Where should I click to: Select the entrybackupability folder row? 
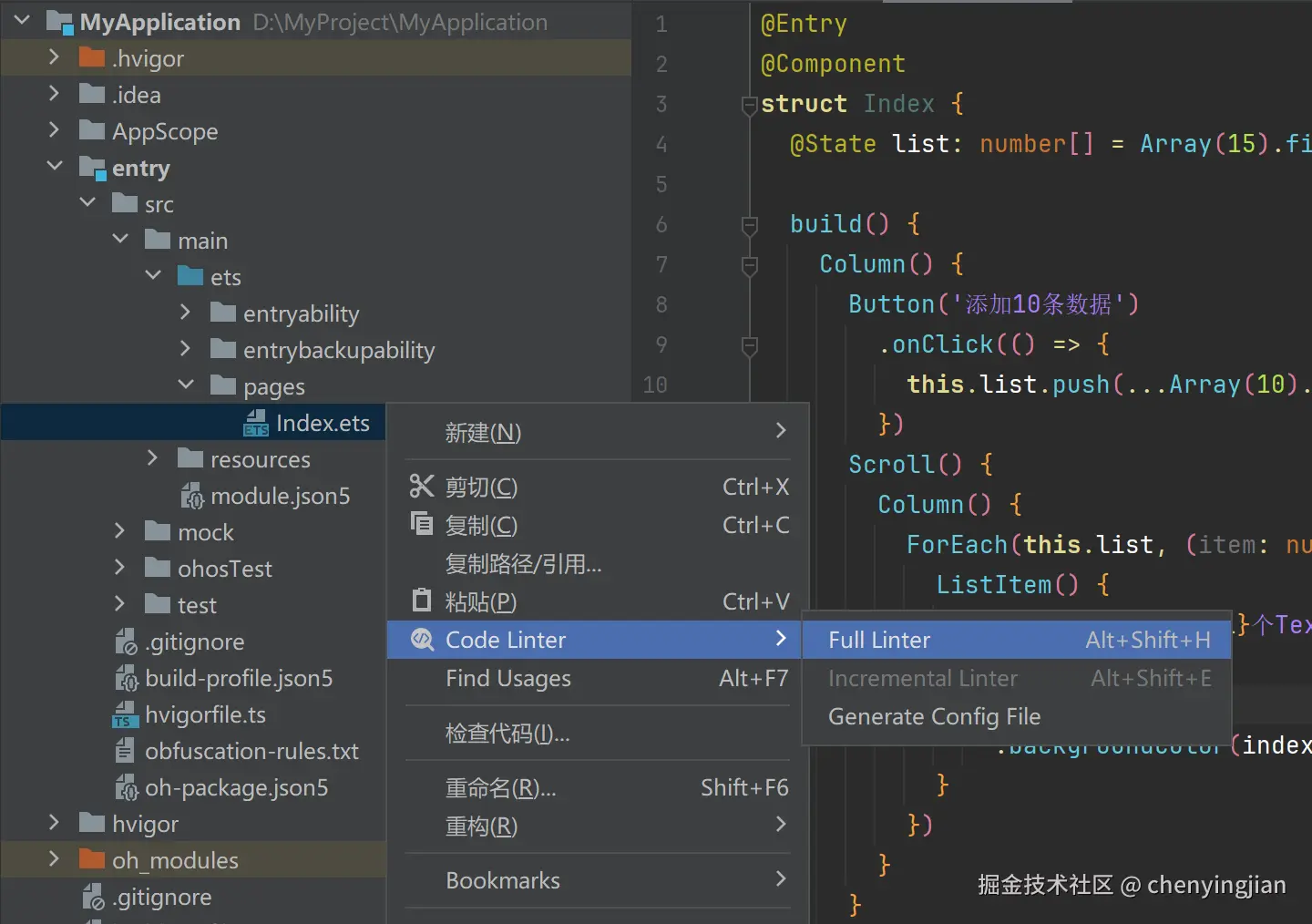(315, 350)
